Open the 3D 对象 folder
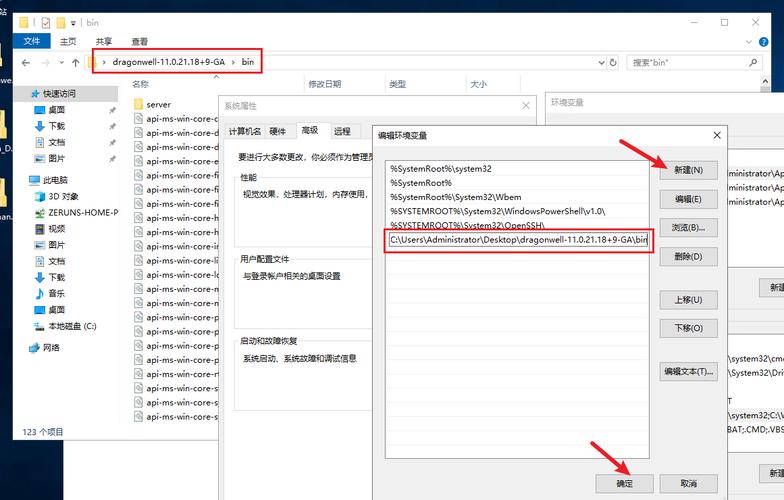The image size is (784, 500). pos(56,196)
